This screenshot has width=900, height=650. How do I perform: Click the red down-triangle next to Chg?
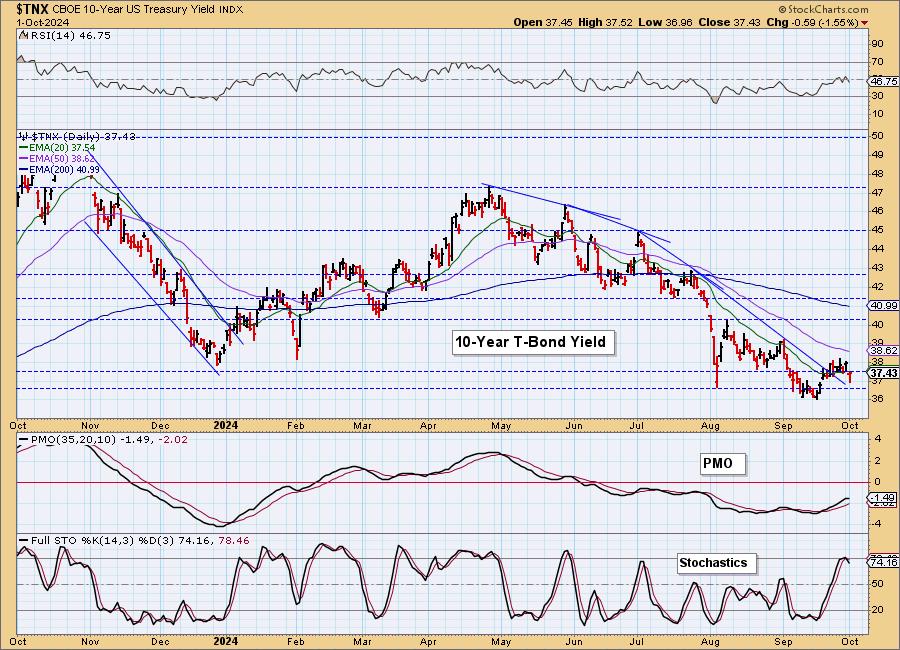click(x=864, y=23)
